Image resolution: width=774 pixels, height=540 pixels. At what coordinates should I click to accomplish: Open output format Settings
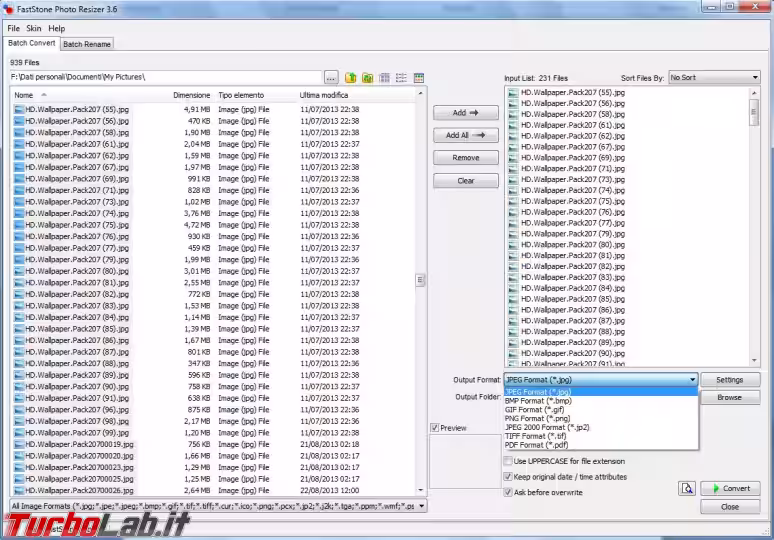click(730, 380)
